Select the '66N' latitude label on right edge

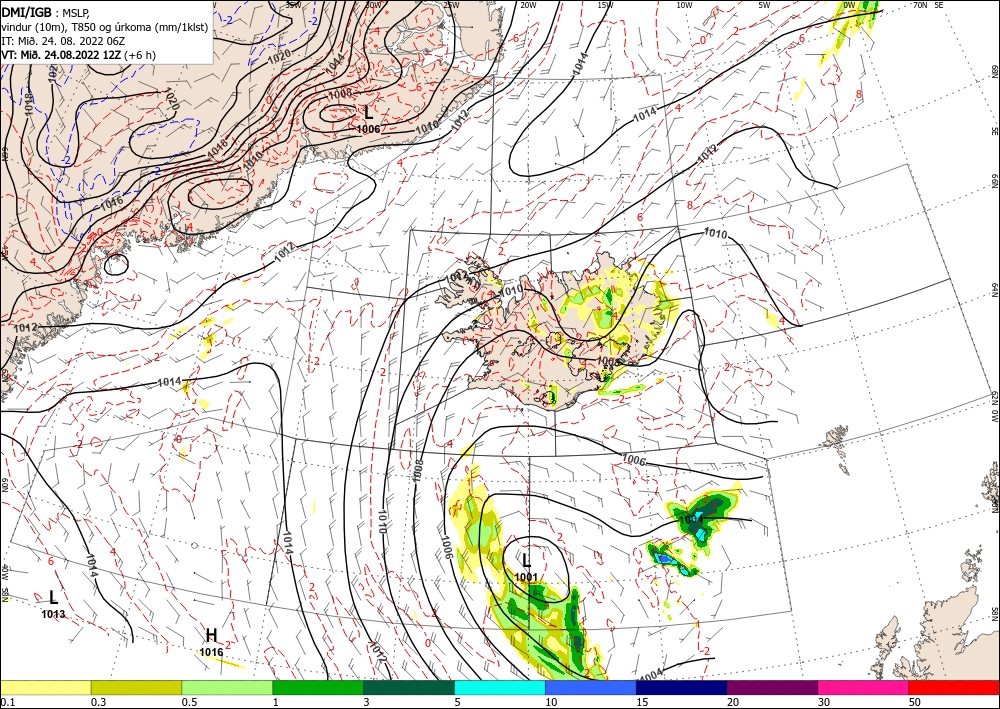[x=995, y=180]
